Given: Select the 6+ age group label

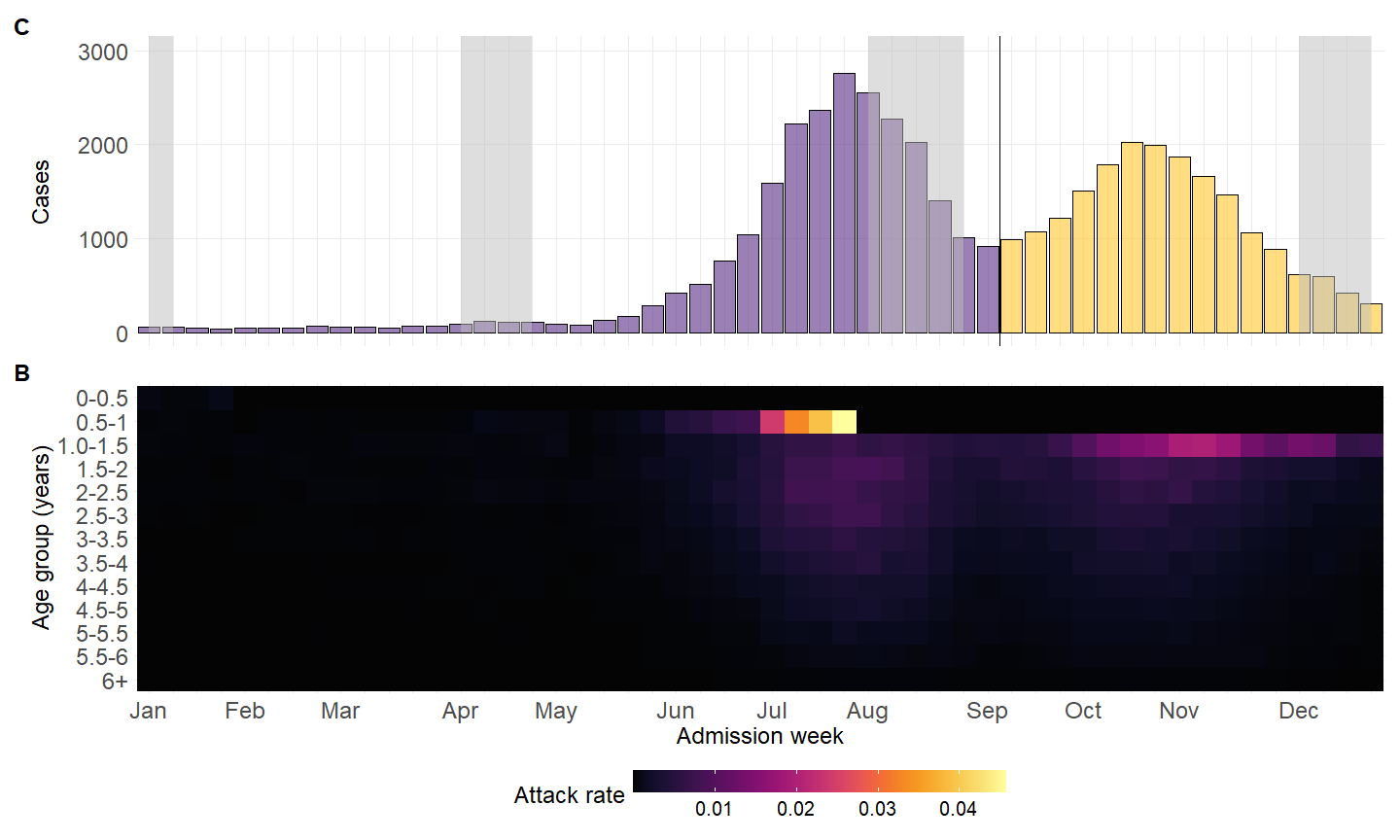Looking at the screenshot, I should 115,682.
